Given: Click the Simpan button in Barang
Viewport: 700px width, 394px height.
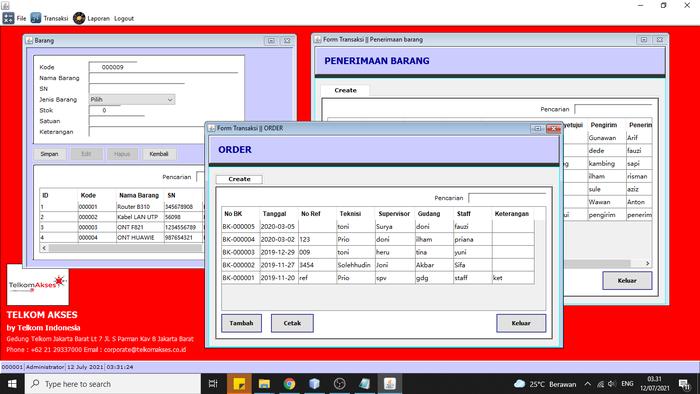Looking at the screenshot, I should (49, 154).
